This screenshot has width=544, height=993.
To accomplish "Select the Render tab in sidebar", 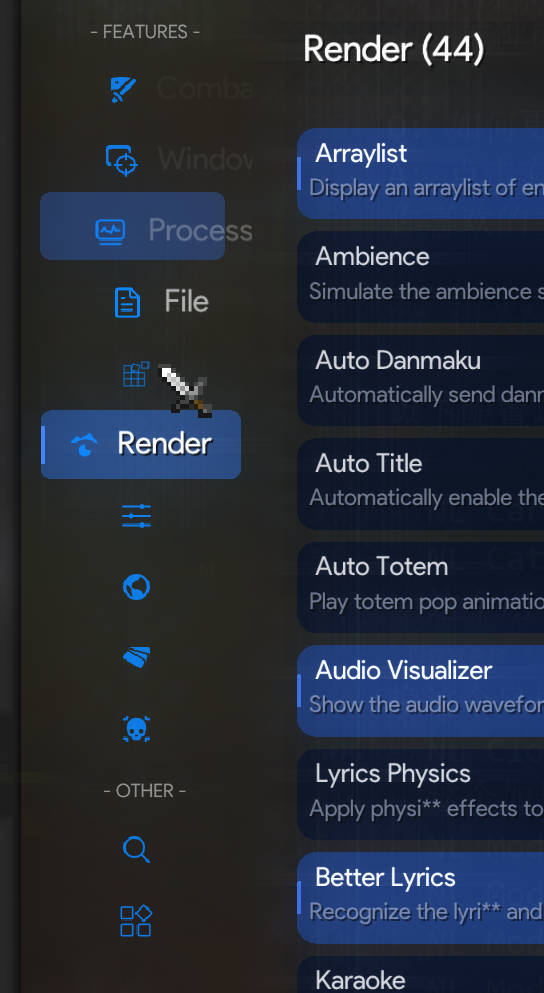I will tap(141, 444).
